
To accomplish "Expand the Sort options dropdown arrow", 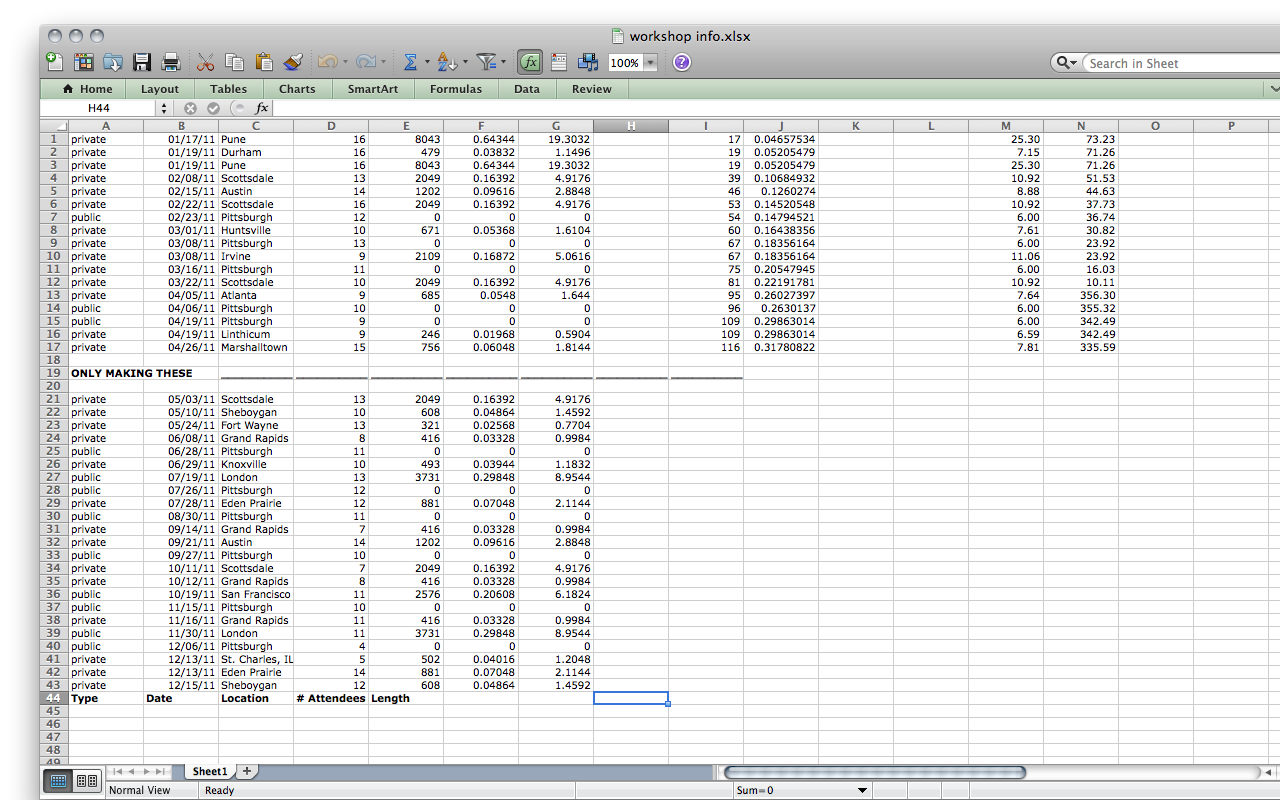I will (464, 62).
